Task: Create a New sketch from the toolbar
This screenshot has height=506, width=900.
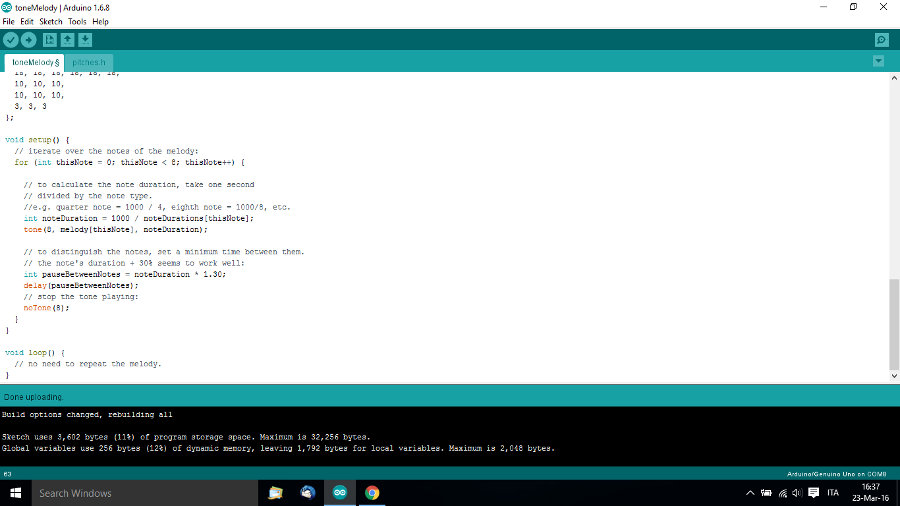Action: [x=50, y=40]
